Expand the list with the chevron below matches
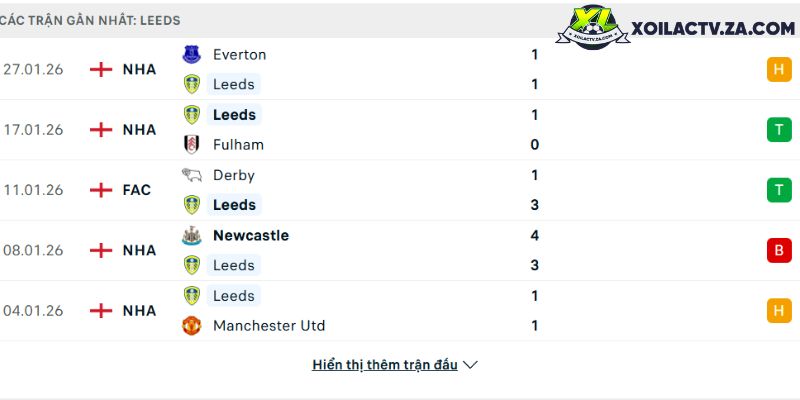Screen dimensions: 800x400 click(471, 365)
